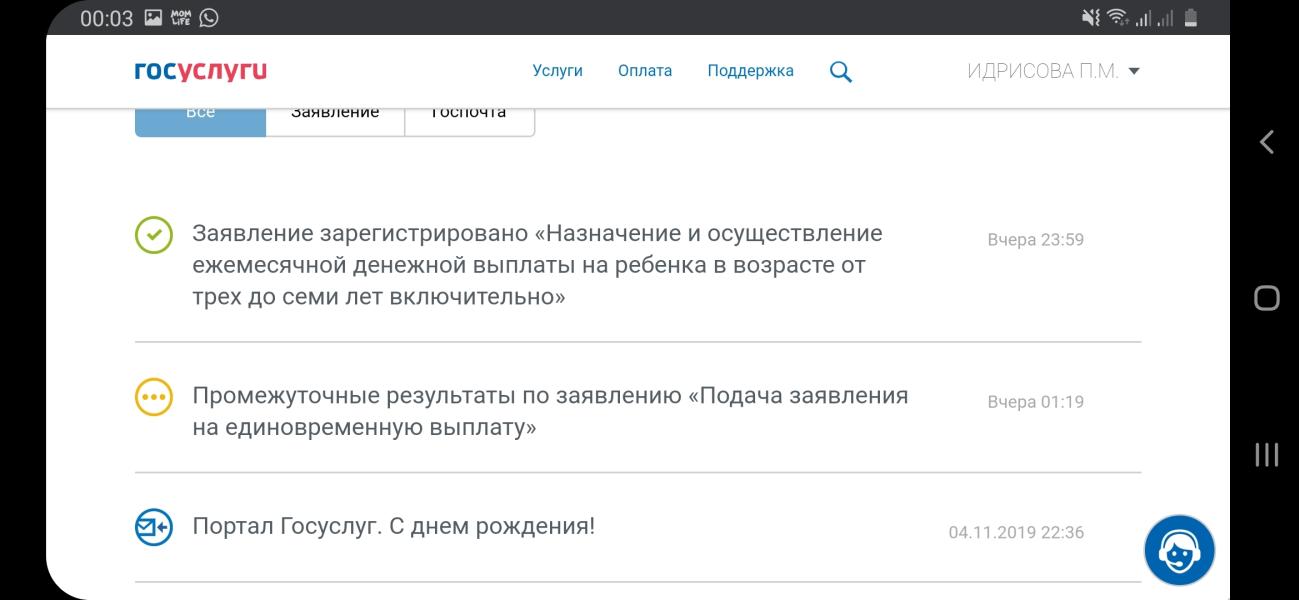Open the Оплата menu item
The width and height of the screenshot is (1299, 600).
tap(645, 71)
